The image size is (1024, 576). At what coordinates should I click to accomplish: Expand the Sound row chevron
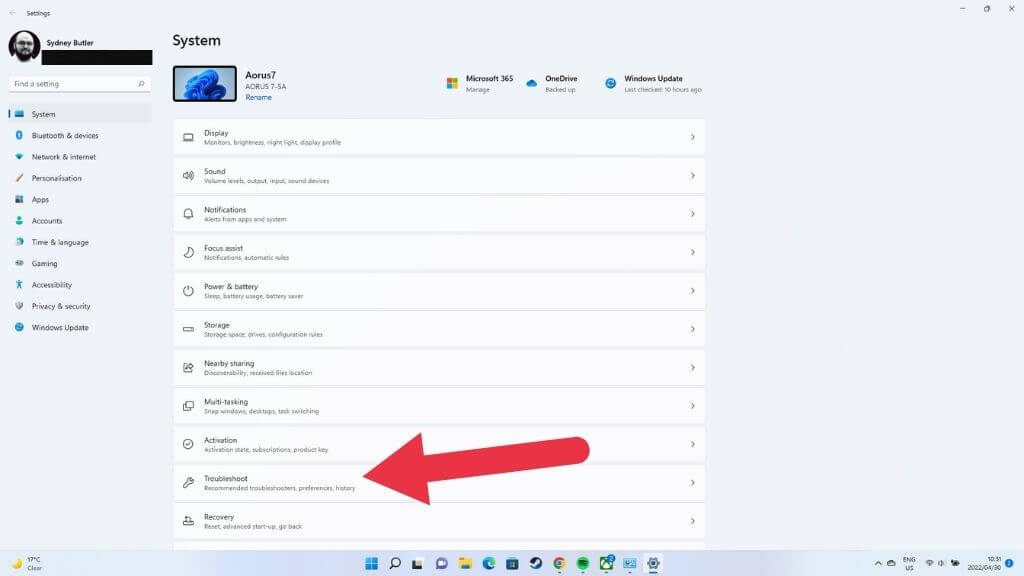[x=692, y=176]
